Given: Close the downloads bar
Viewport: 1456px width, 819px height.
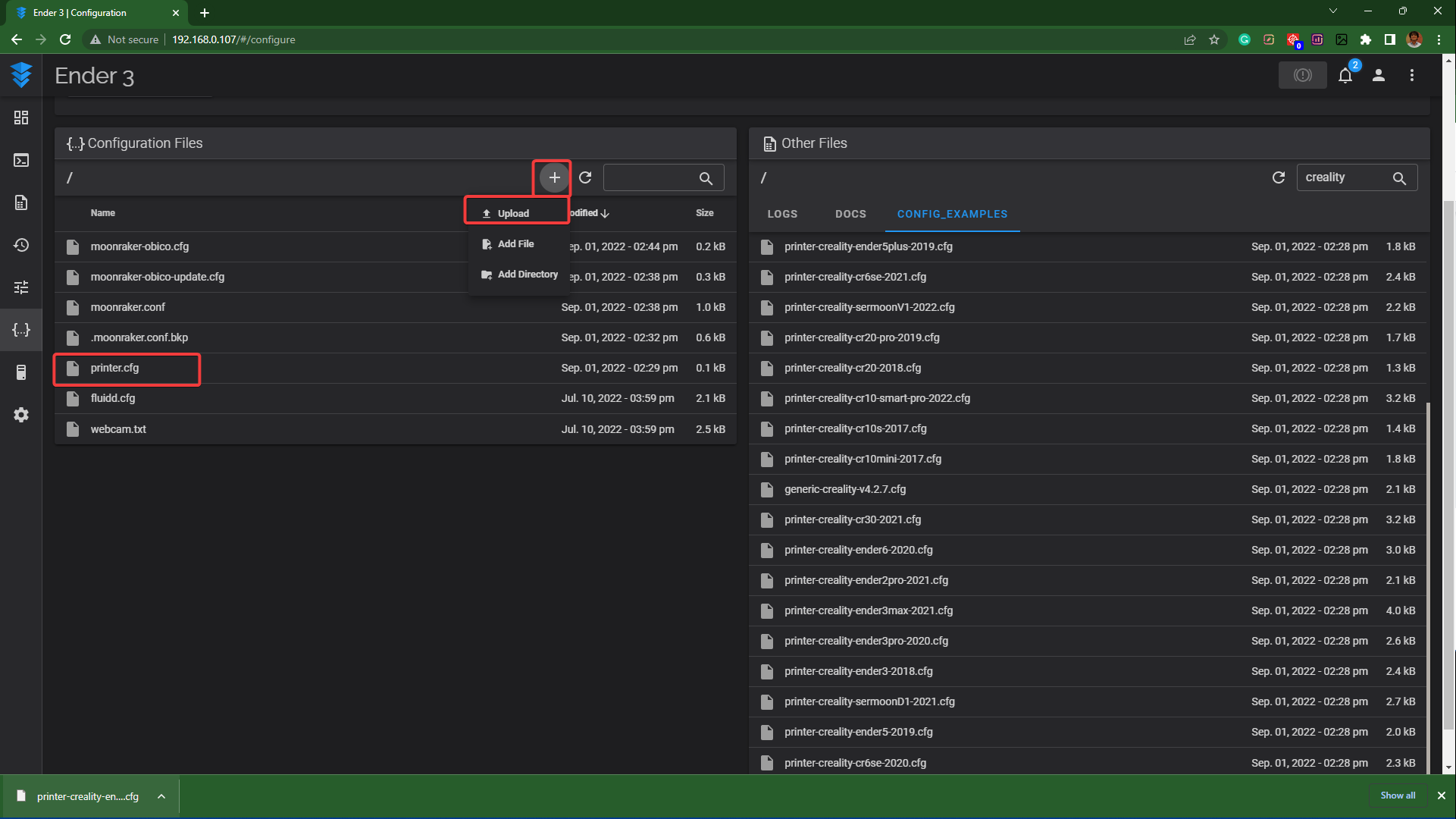Looking at the screenshot, I should [x=1442, y=795].
